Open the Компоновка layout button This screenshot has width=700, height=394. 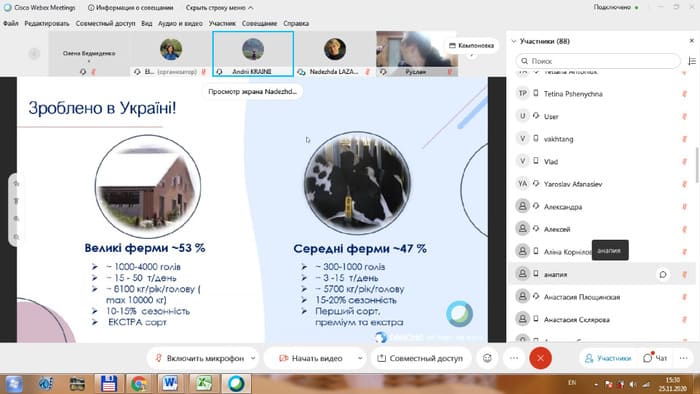tap(471, 46)
